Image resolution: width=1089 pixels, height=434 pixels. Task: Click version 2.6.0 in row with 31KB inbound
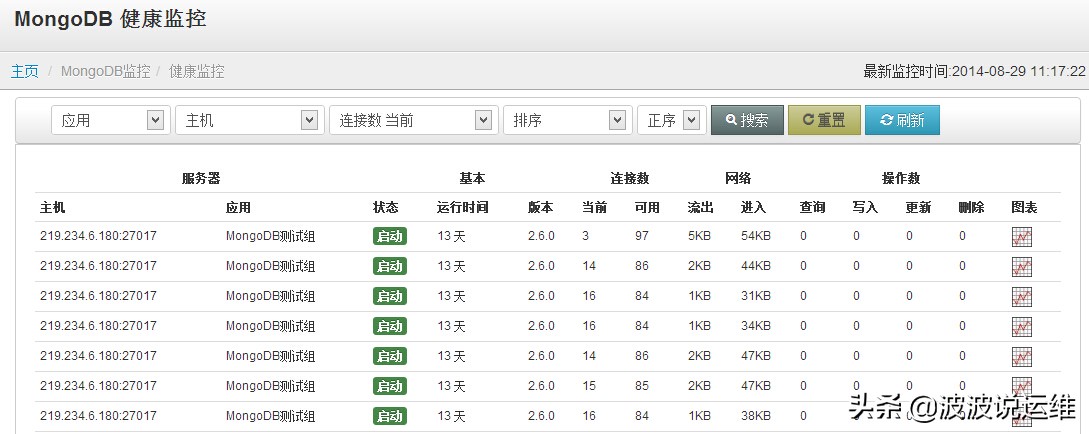tap(541, 296)
